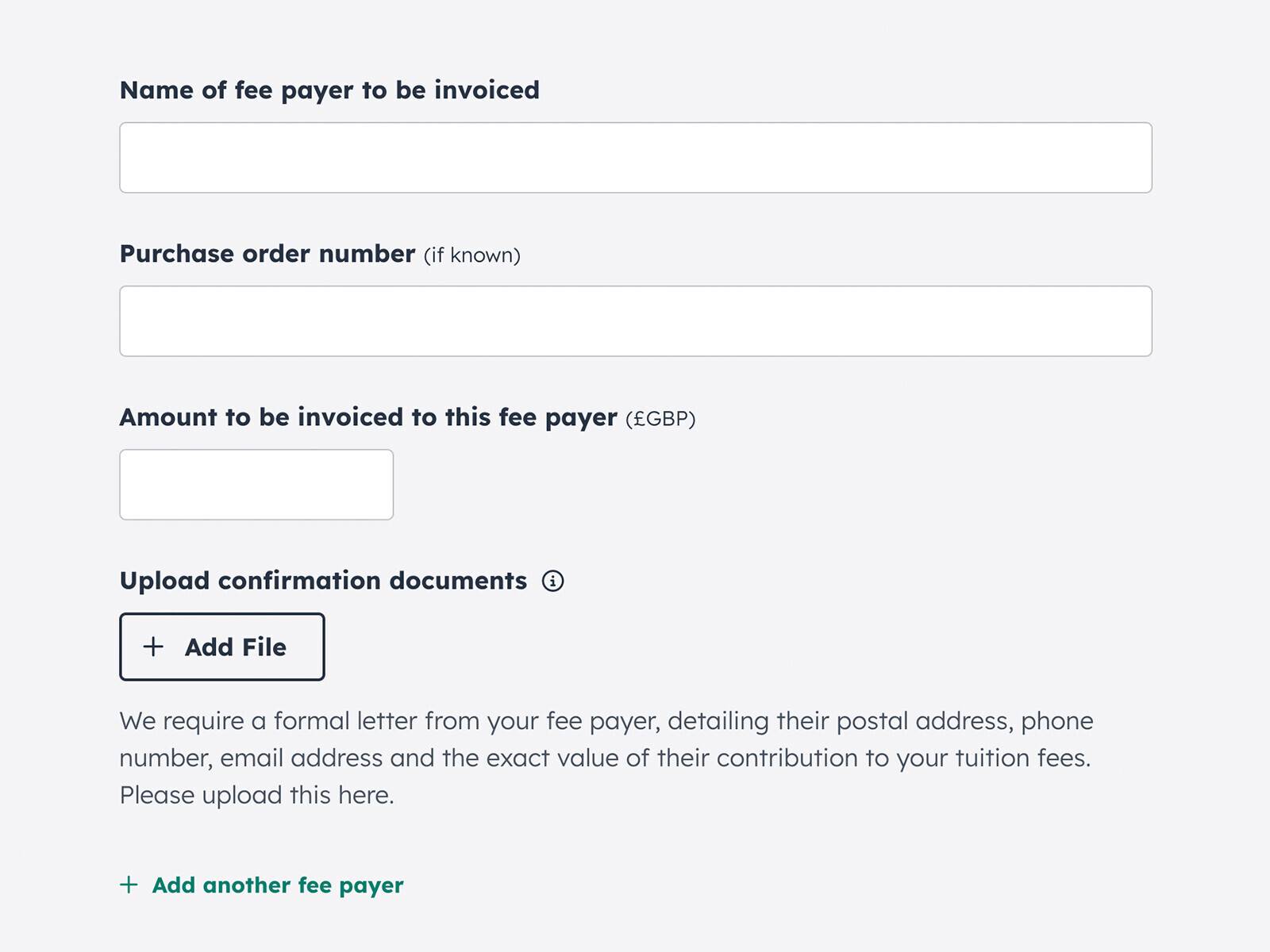Focus the Name of fee payer input field
The width and height of the screenshot is (1270, 952).
[x=635, y=157]
